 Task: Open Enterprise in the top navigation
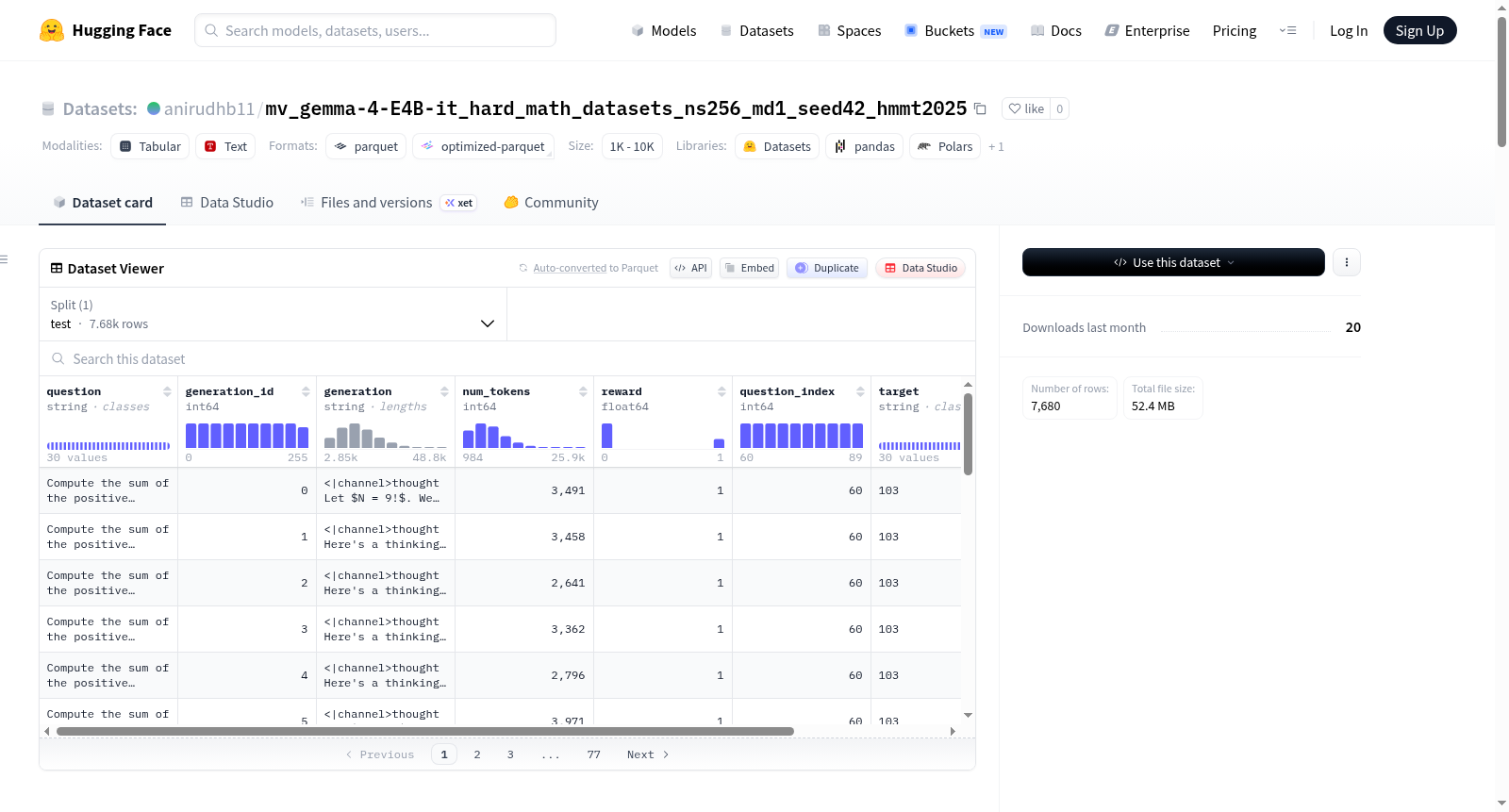[1147, 31]
